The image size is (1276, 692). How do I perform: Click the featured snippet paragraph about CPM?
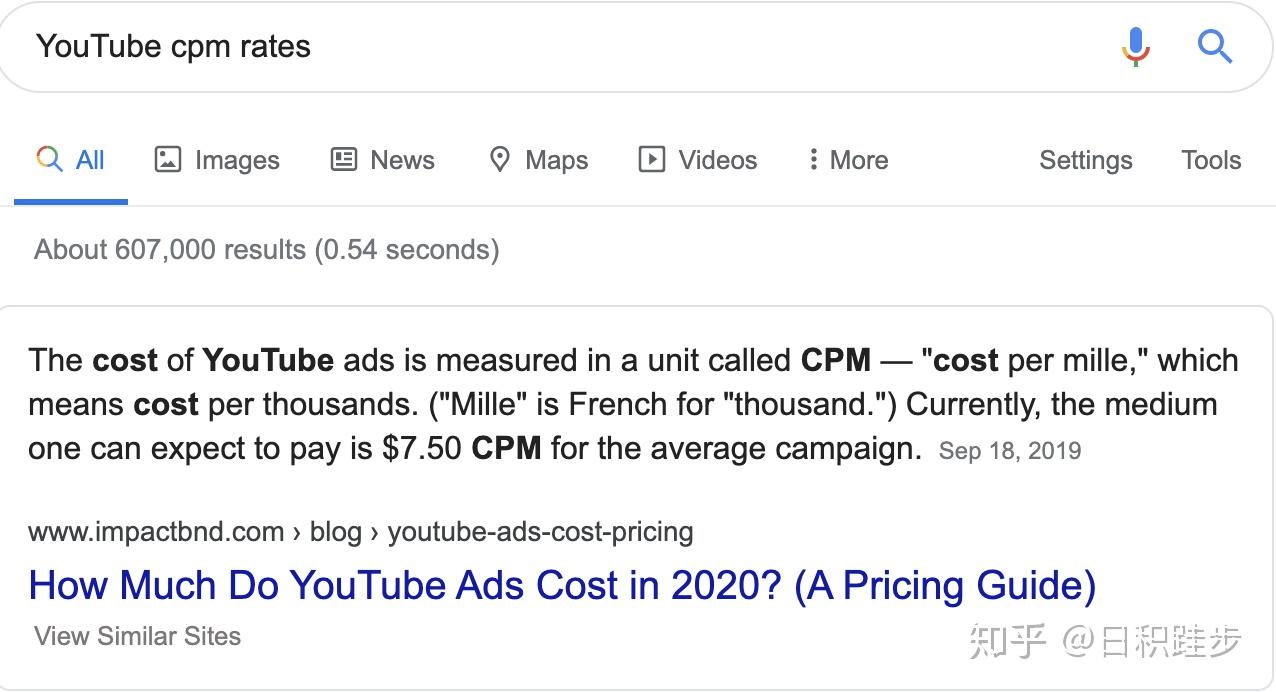click(x=600, y=404)
